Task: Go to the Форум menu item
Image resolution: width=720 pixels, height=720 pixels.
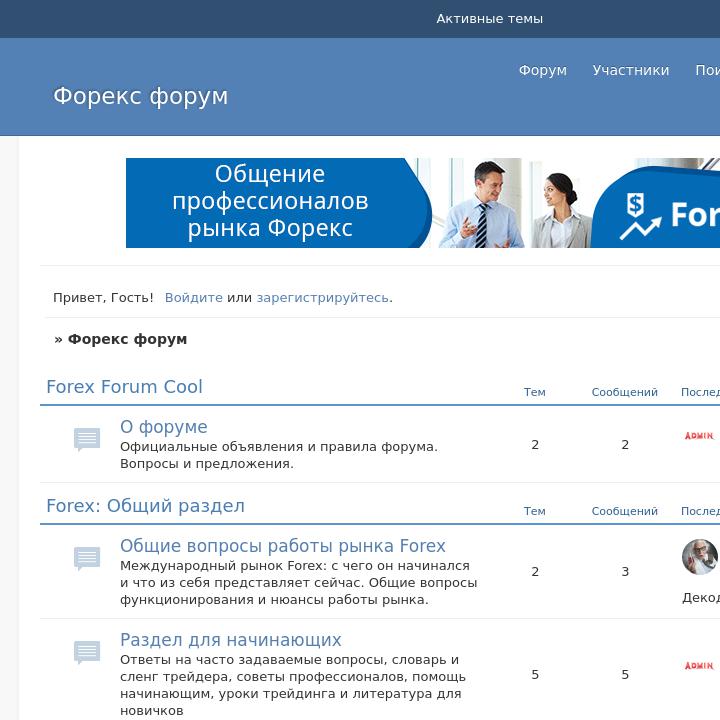Action: 543,70
